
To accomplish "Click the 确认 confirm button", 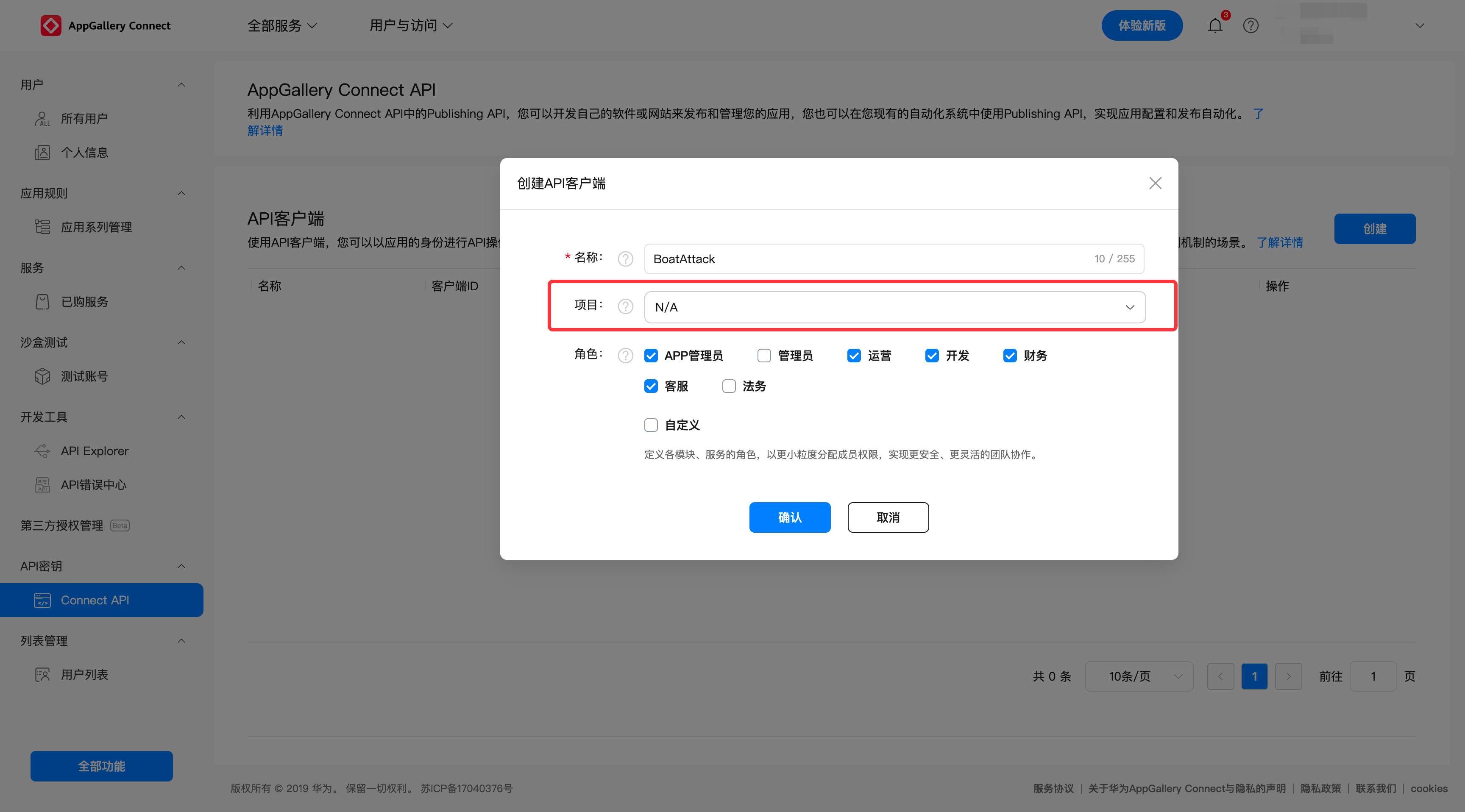I will [x=789, y=517].
